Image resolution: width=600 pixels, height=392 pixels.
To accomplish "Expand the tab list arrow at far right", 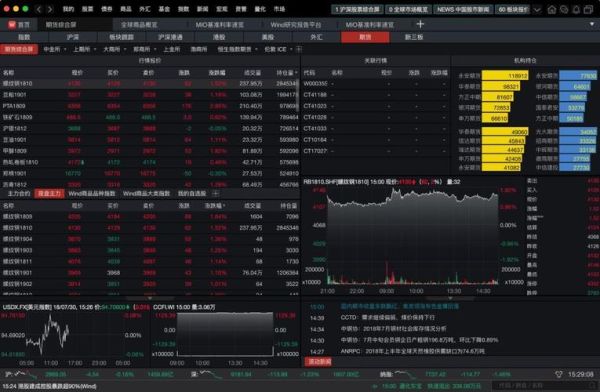I will 592,24.
